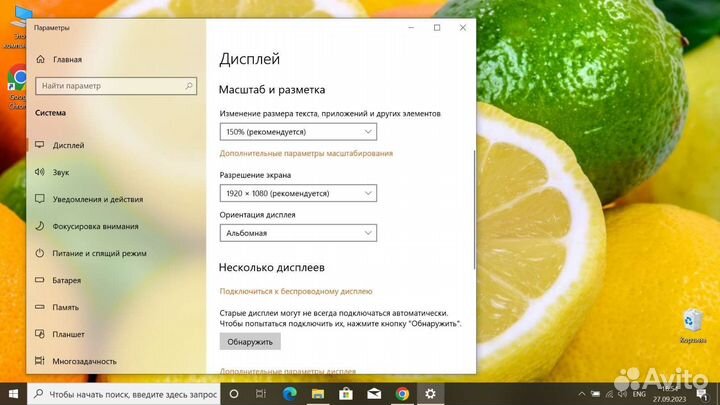
Task: Click the battery icon in tray
Action: point(596,394)
